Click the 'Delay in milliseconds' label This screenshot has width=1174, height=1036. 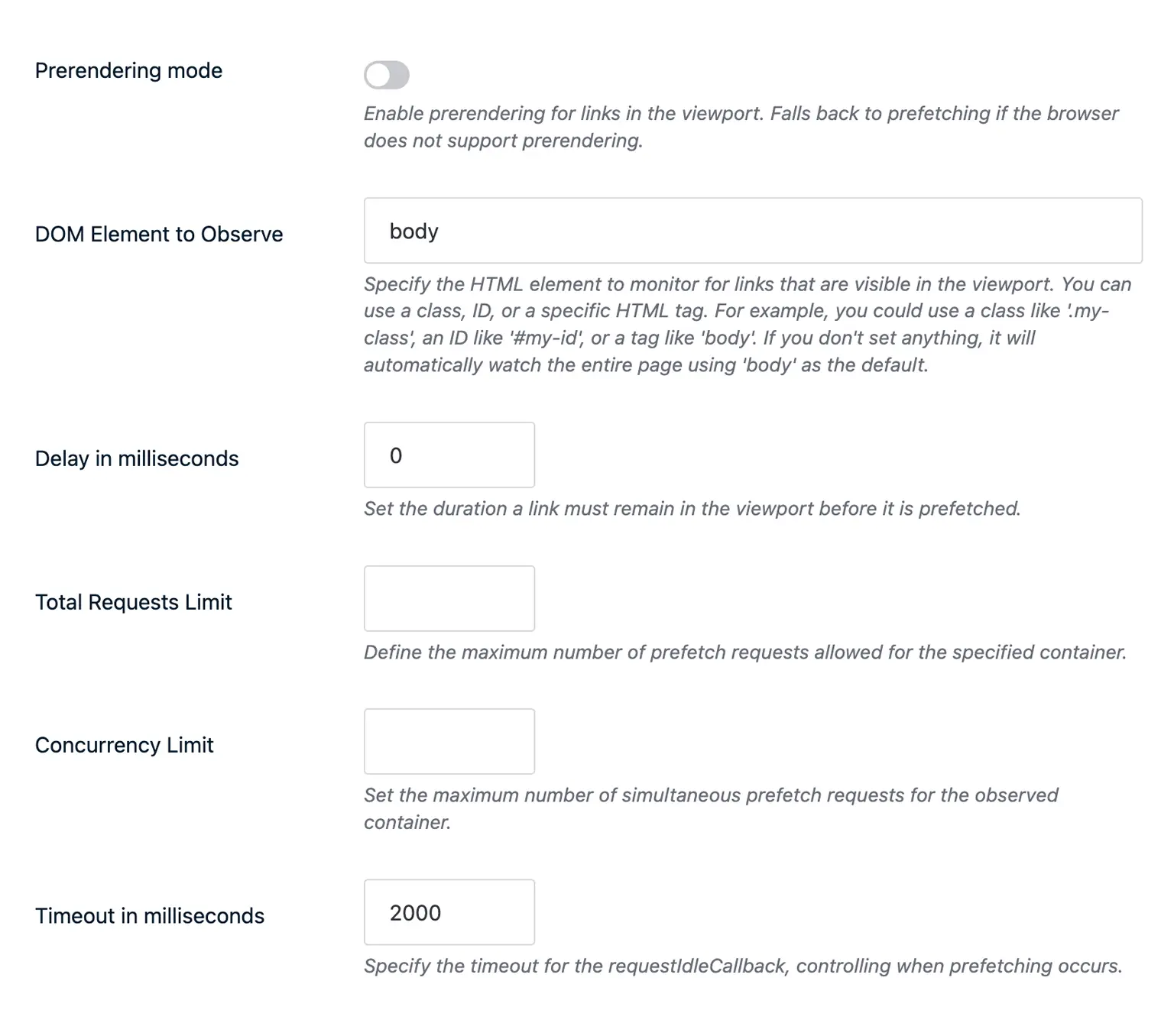point(137,458)
